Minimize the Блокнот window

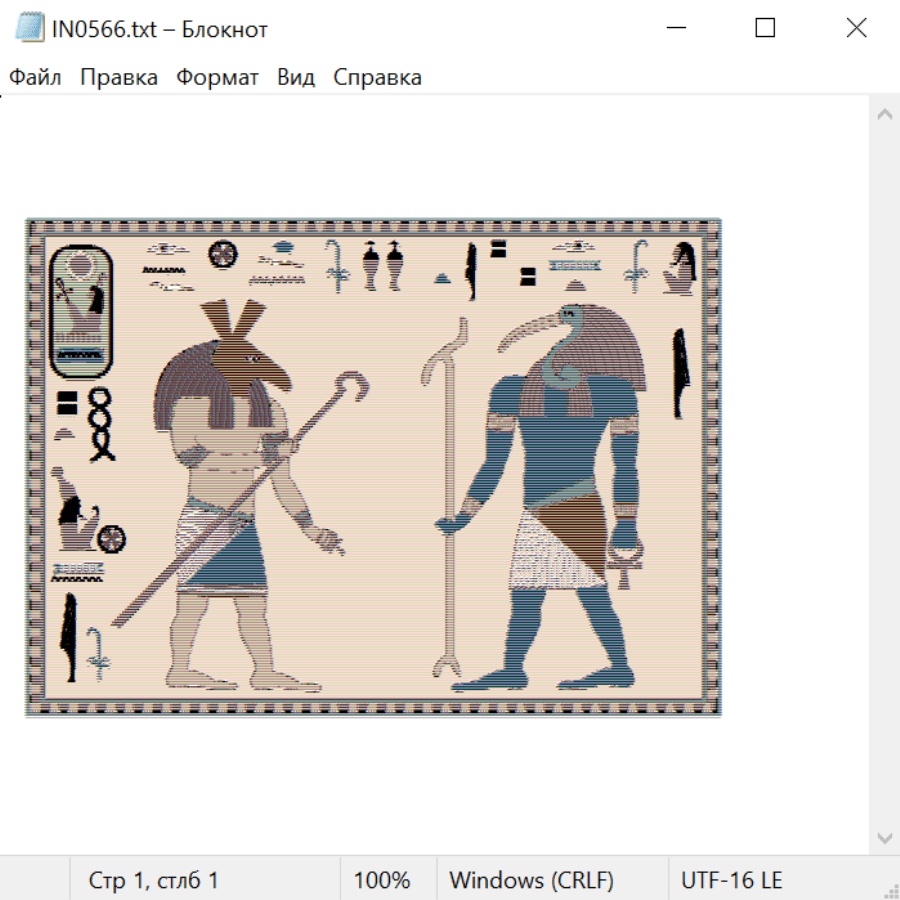pos(674,29)
